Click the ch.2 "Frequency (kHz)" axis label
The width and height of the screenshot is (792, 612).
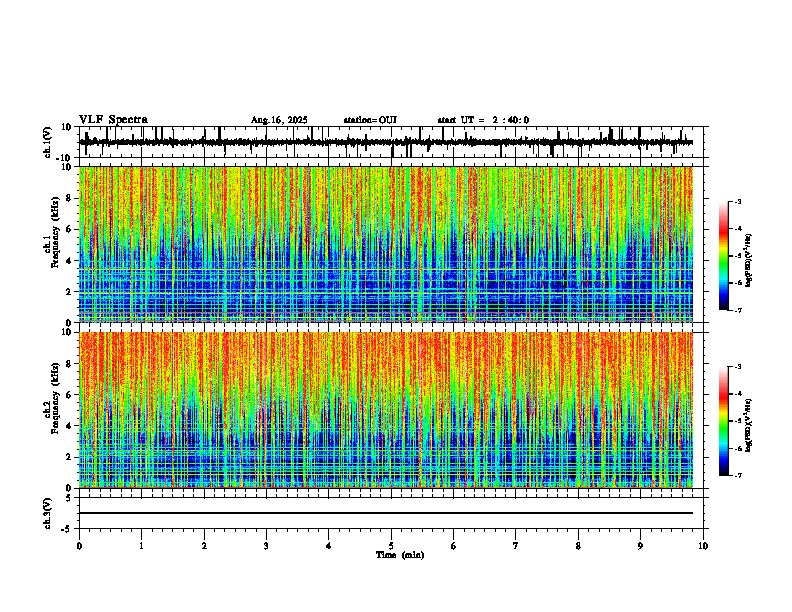pyautogui.click(x=55, y=398)
